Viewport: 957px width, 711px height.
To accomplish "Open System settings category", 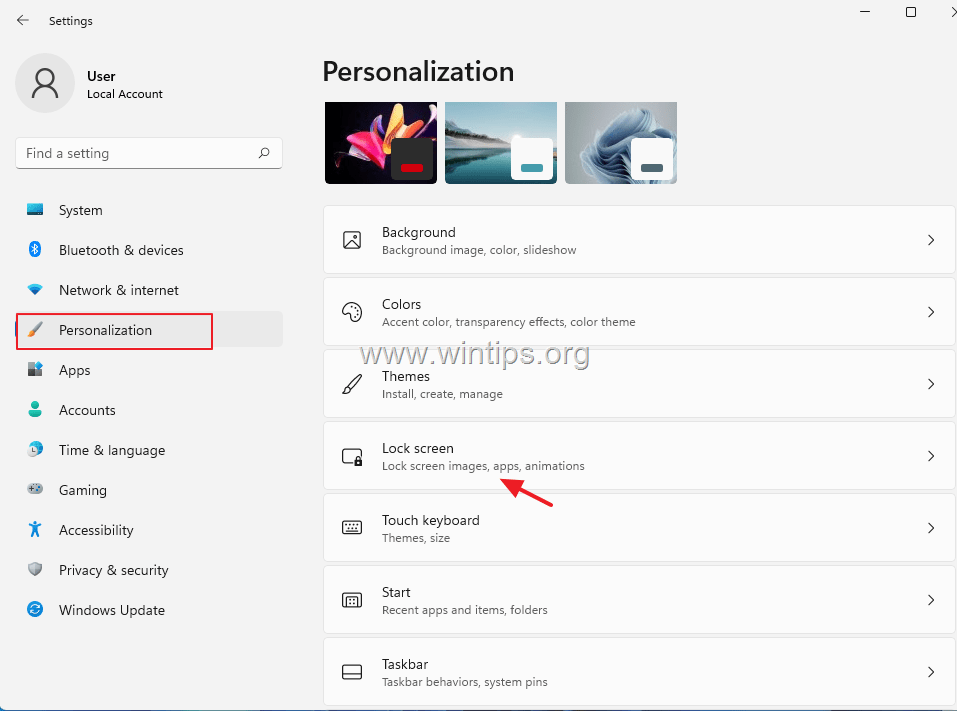I will click(149, 210).
